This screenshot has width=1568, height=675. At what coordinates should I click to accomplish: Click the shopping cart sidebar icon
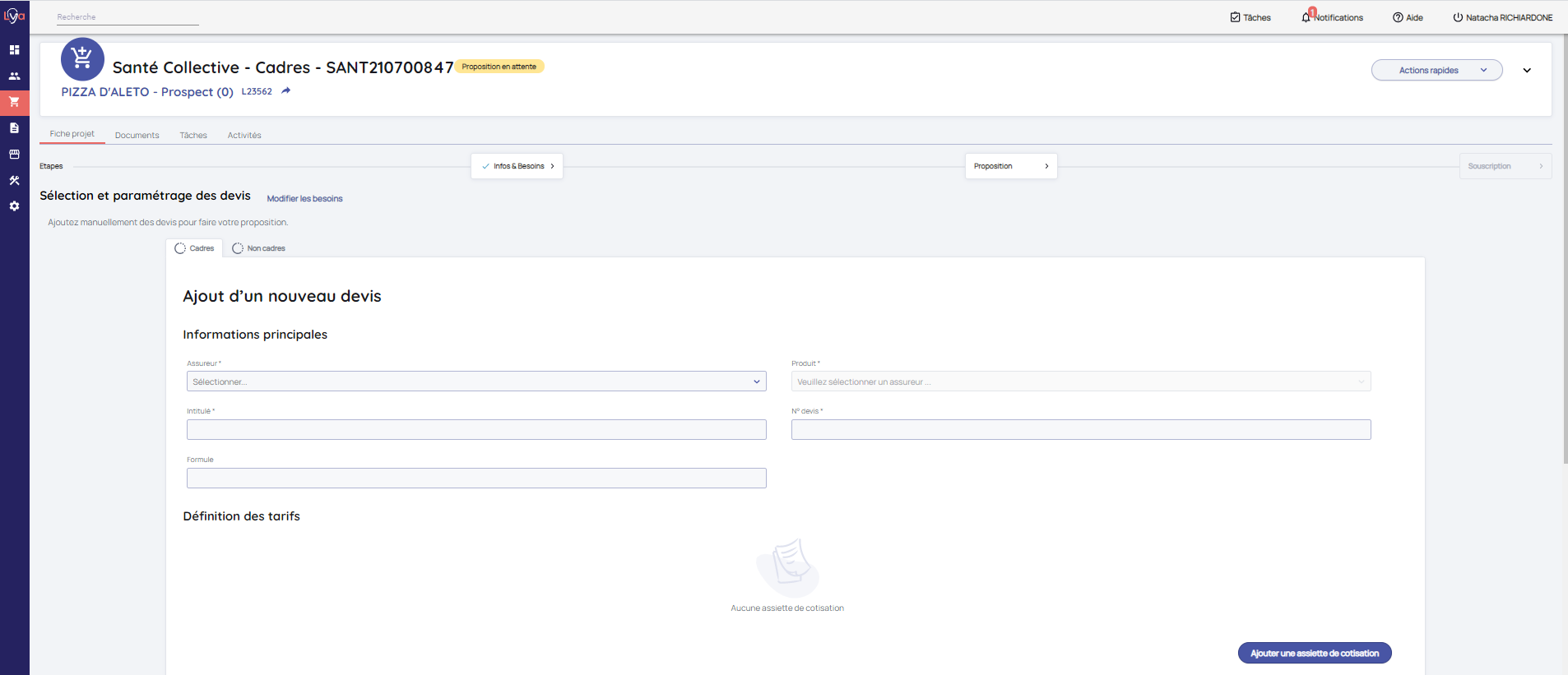[14, 102]
